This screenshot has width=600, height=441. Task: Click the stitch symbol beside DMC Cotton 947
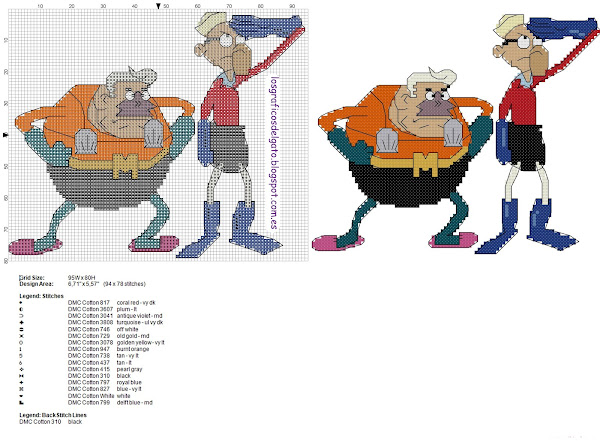[21, 349]
